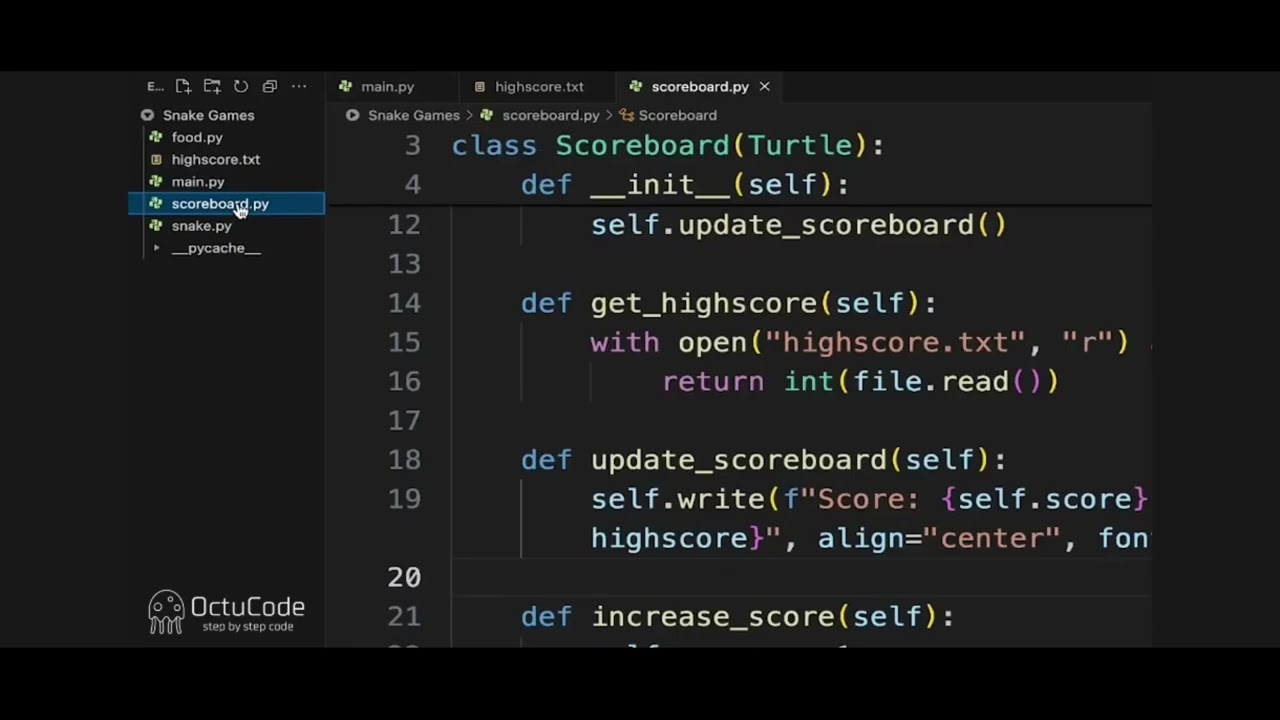Click self.update_scoreboard() call on line 12
1280x720 pixels.
(798, 224)
